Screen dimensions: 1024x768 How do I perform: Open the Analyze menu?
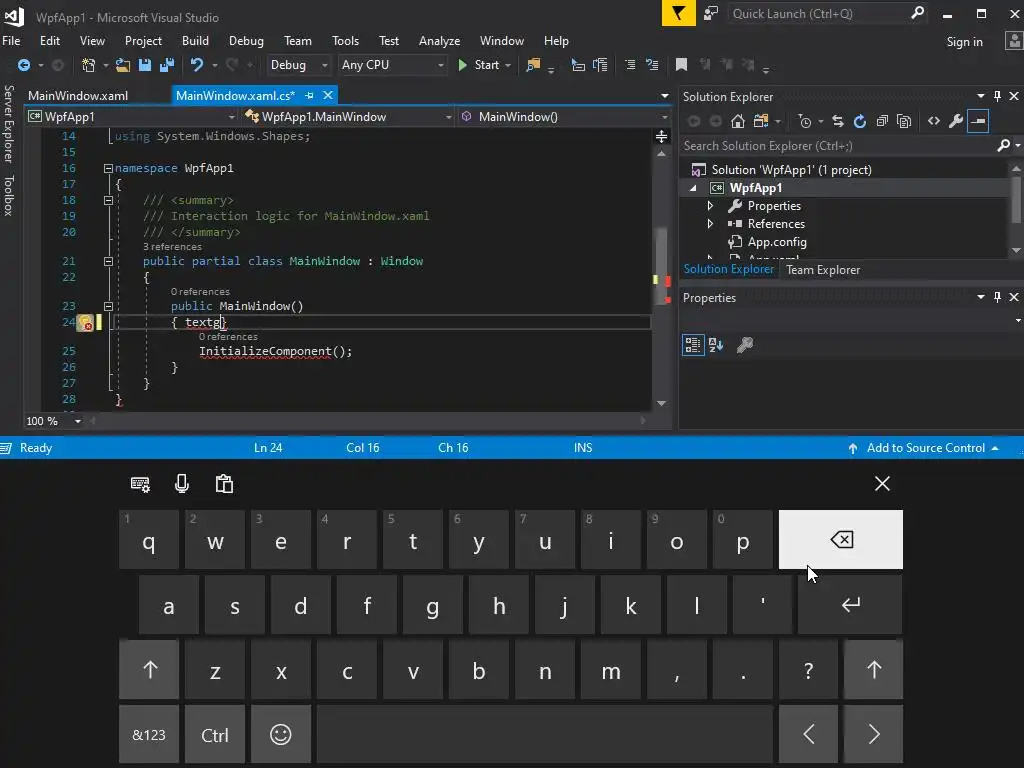(x=440, y=40)
